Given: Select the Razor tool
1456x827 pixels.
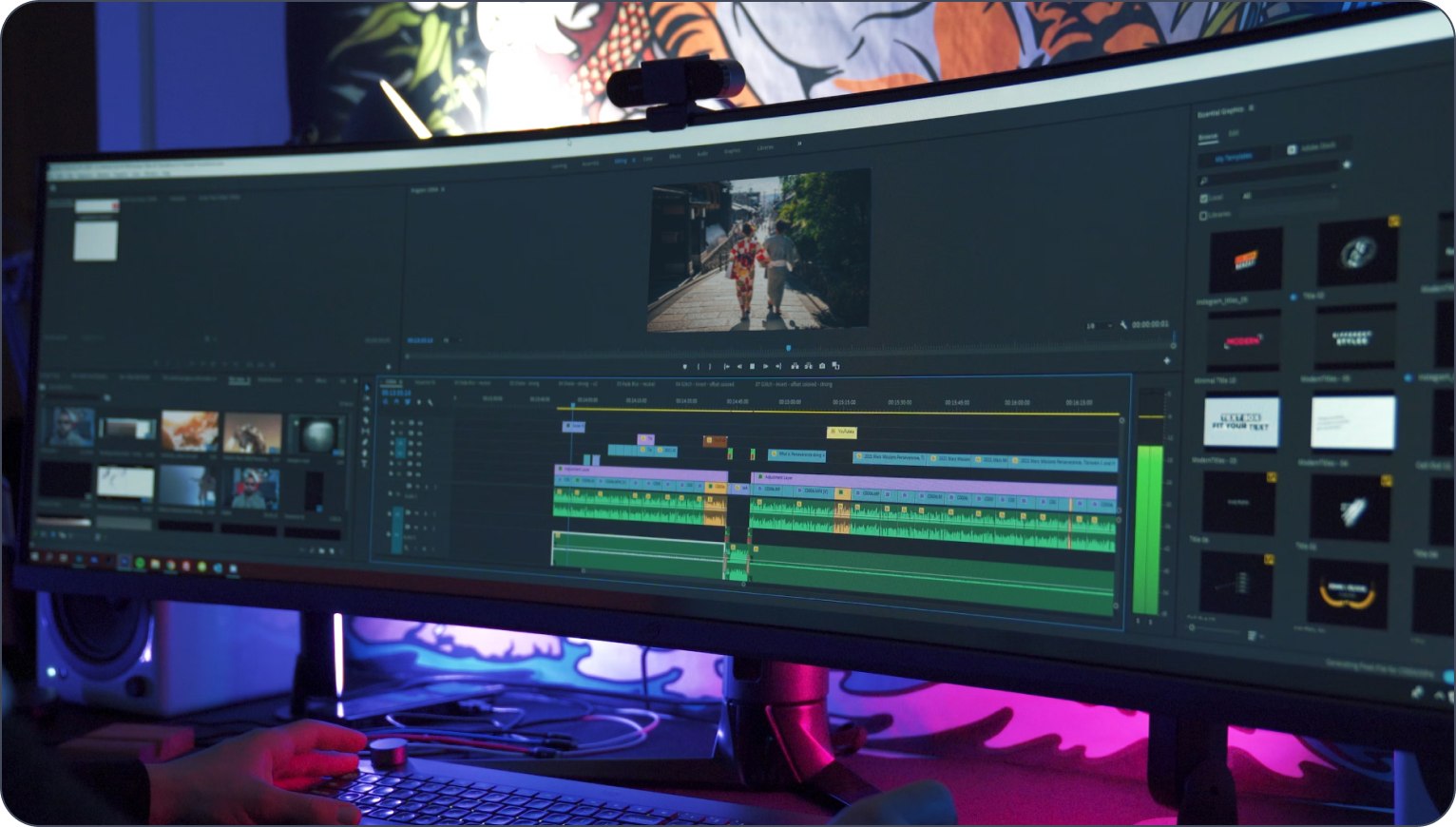Looking at the screenshot, I should (366, 420).
